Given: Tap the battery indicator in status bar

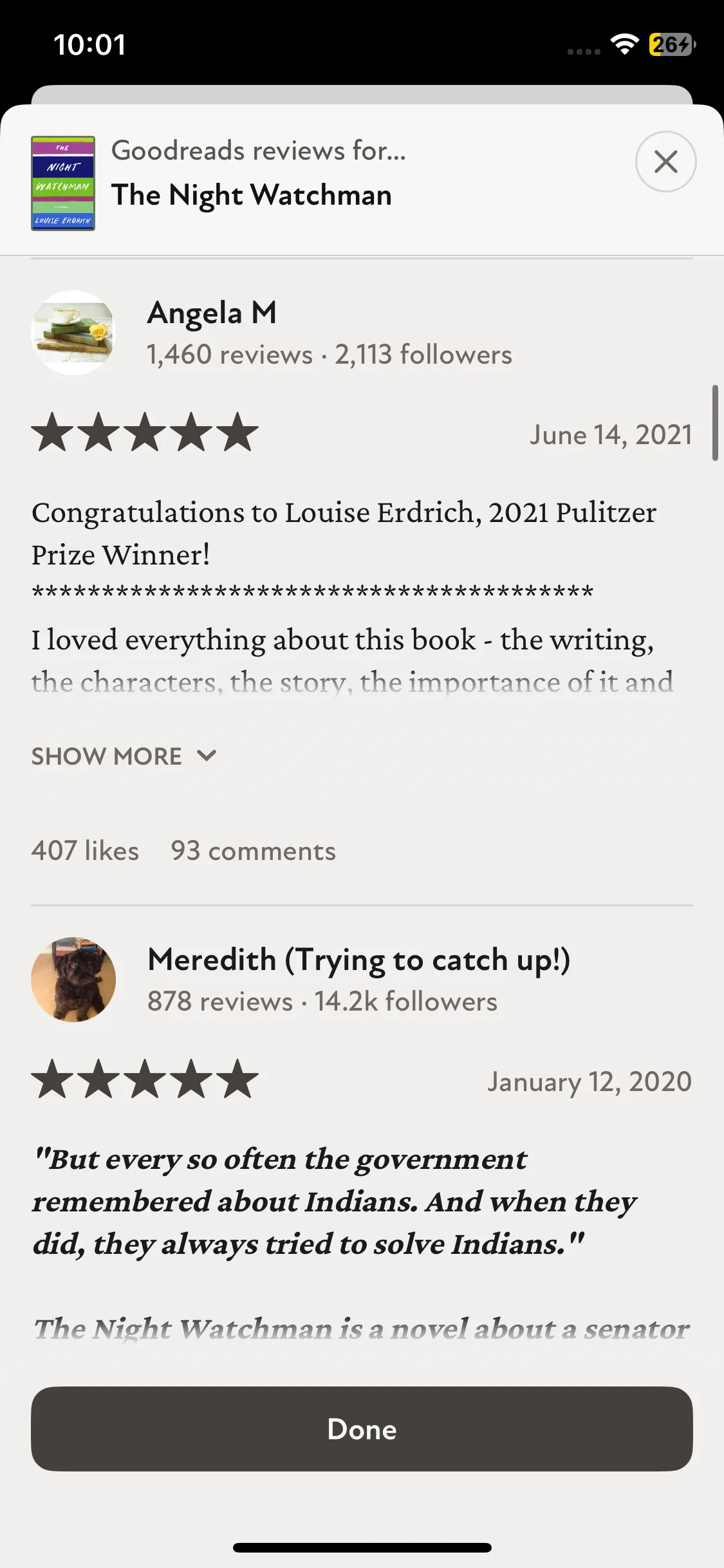Looking at the screenshot, I should pyautogui.click(x=672, y=44).
